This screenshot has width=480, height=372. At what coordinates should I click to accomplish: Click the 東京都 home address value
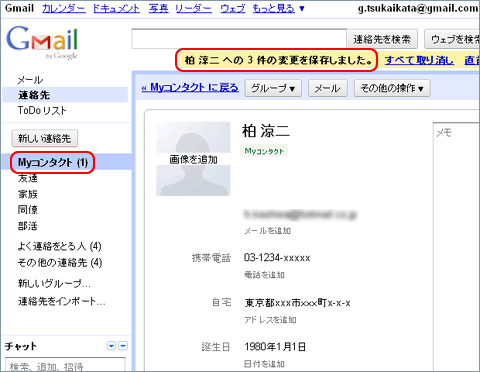tap(298, 303)
